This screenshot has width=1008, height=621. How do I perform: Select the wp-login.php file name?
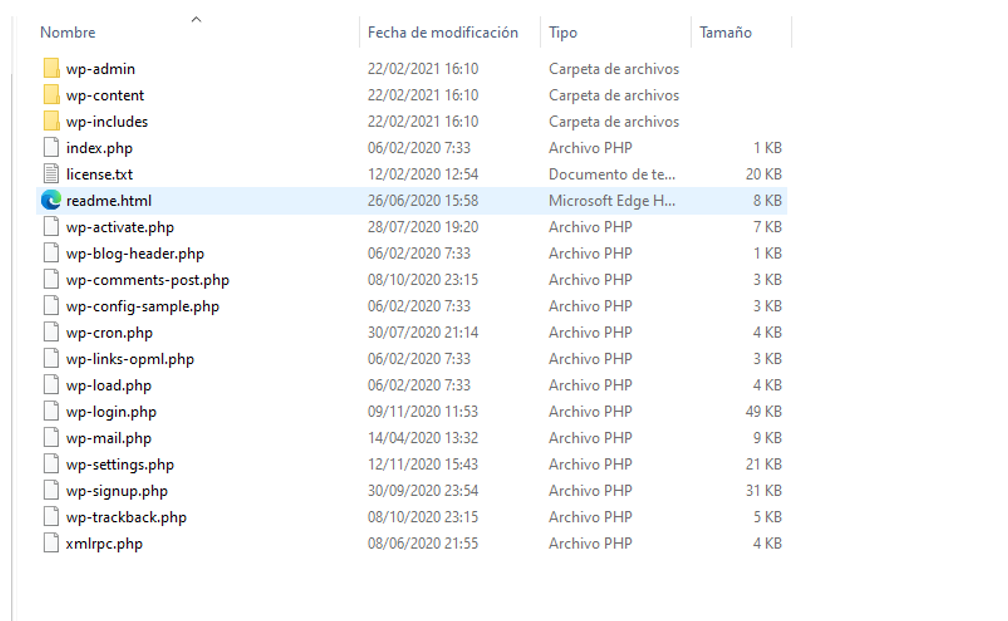coord(111,411)
